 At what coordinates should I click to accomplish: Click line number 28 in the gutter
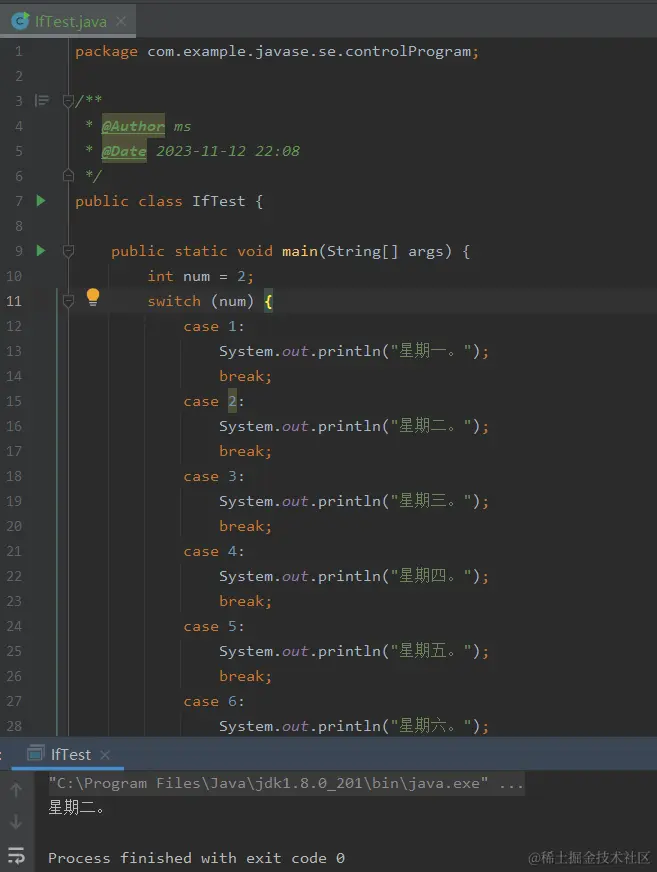(14, 726)
